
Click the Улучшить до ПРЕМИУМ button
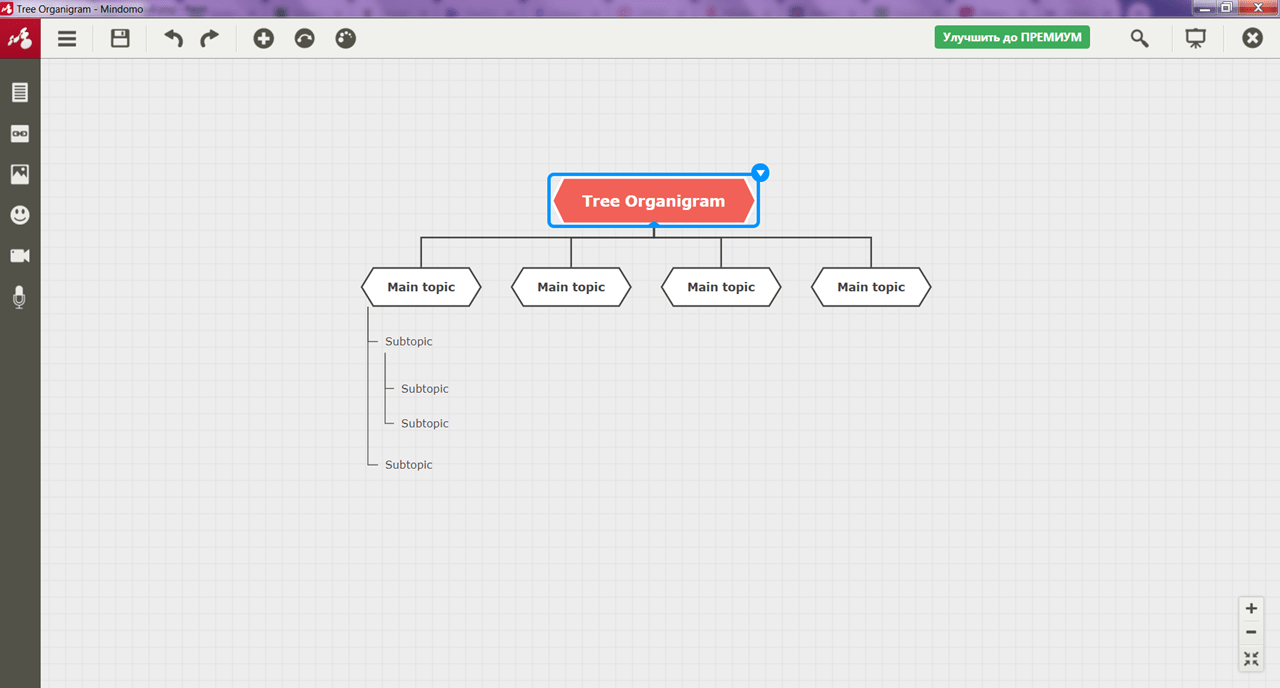(x=1012, y=37)
